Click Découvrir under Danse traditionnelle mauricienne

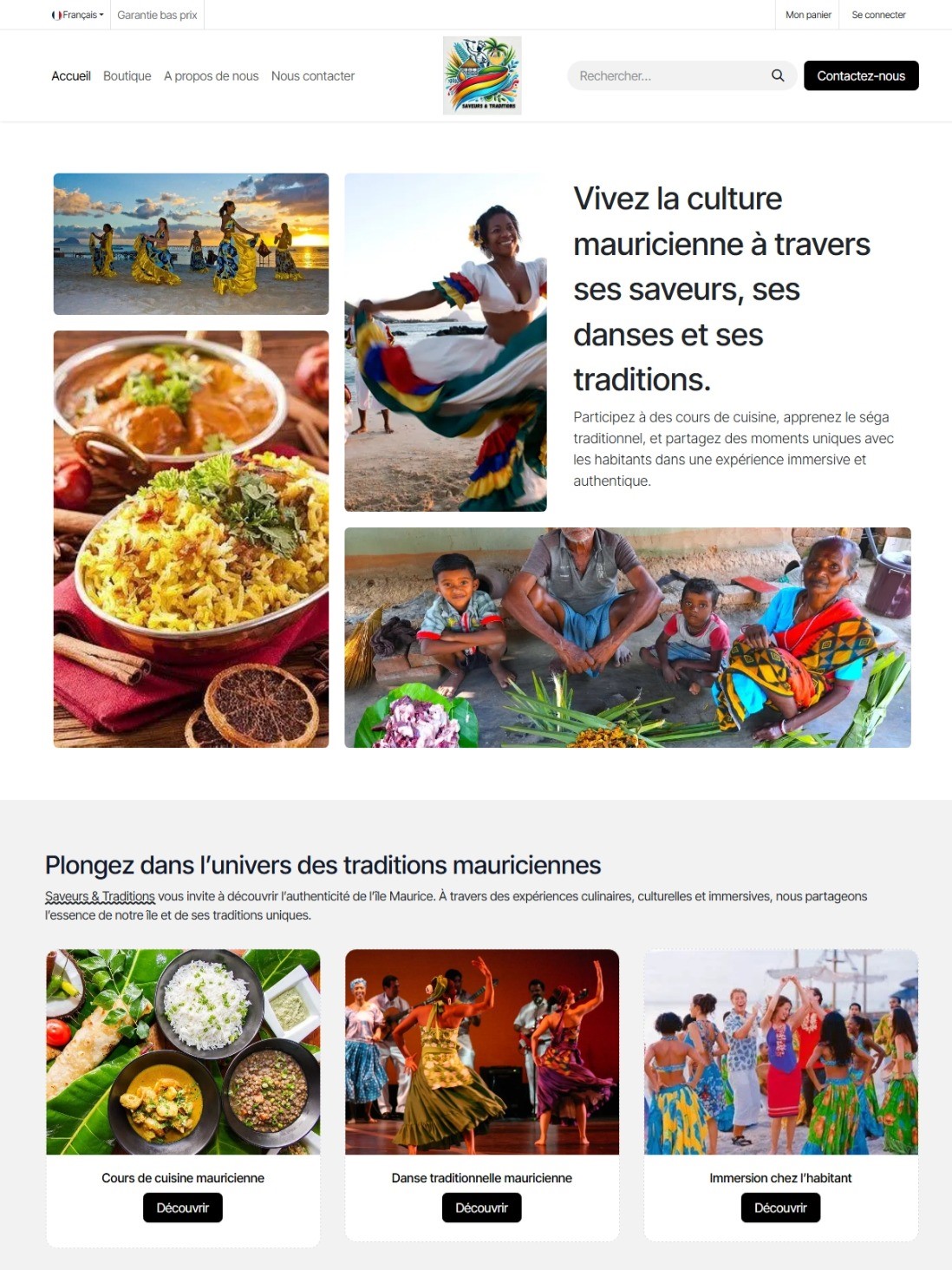coord(482,1208)
